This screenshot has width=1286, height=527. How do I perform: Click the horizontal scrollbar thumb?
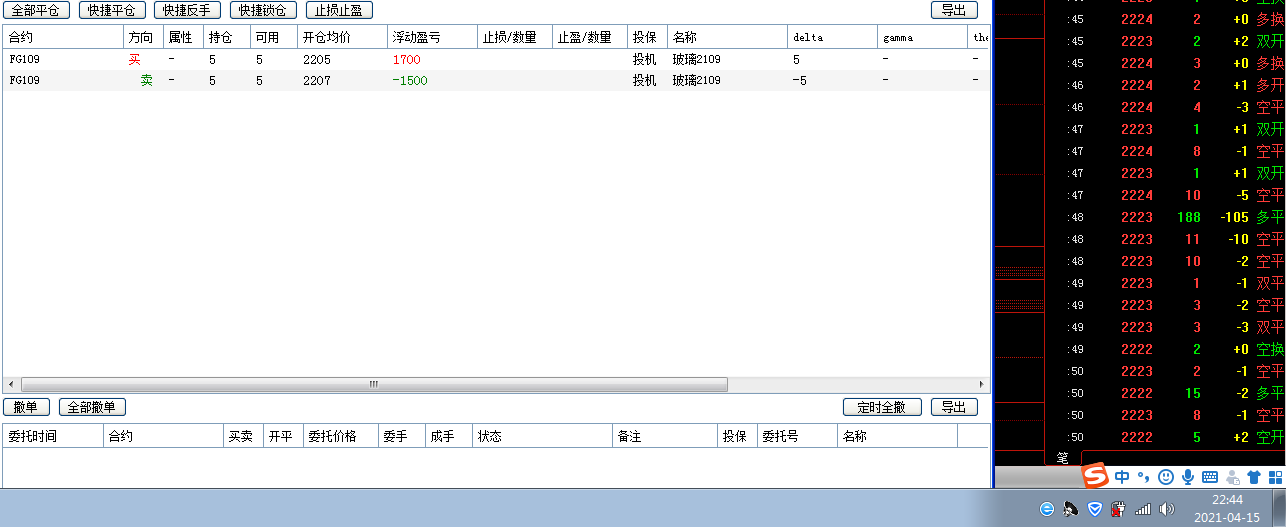pyautogui.click(x=374, y=384)
